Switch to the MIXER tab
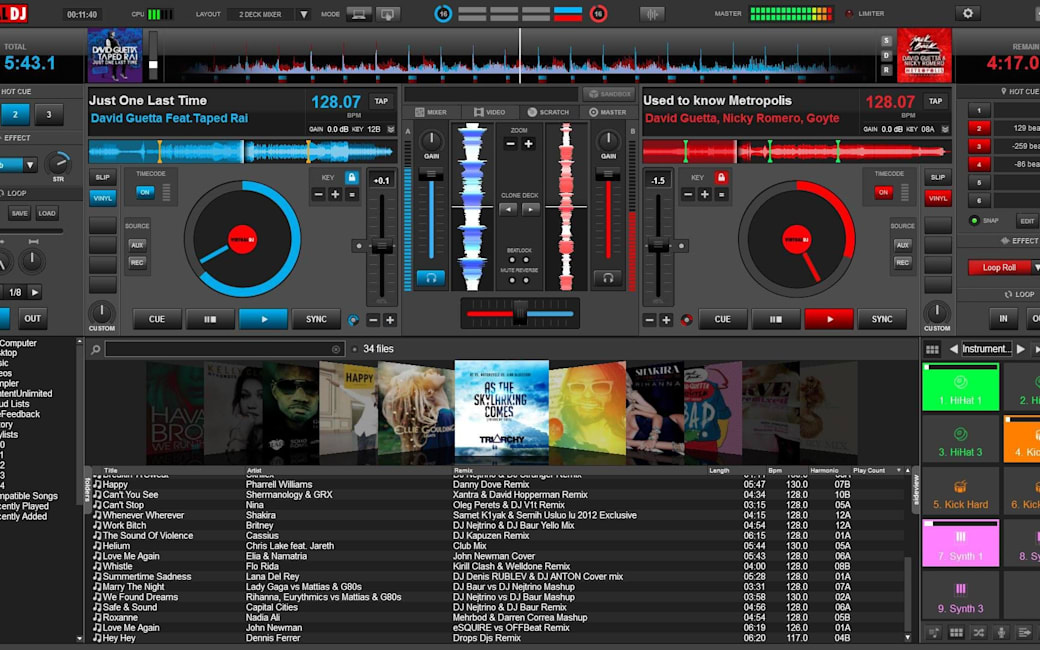 point(431,112)
